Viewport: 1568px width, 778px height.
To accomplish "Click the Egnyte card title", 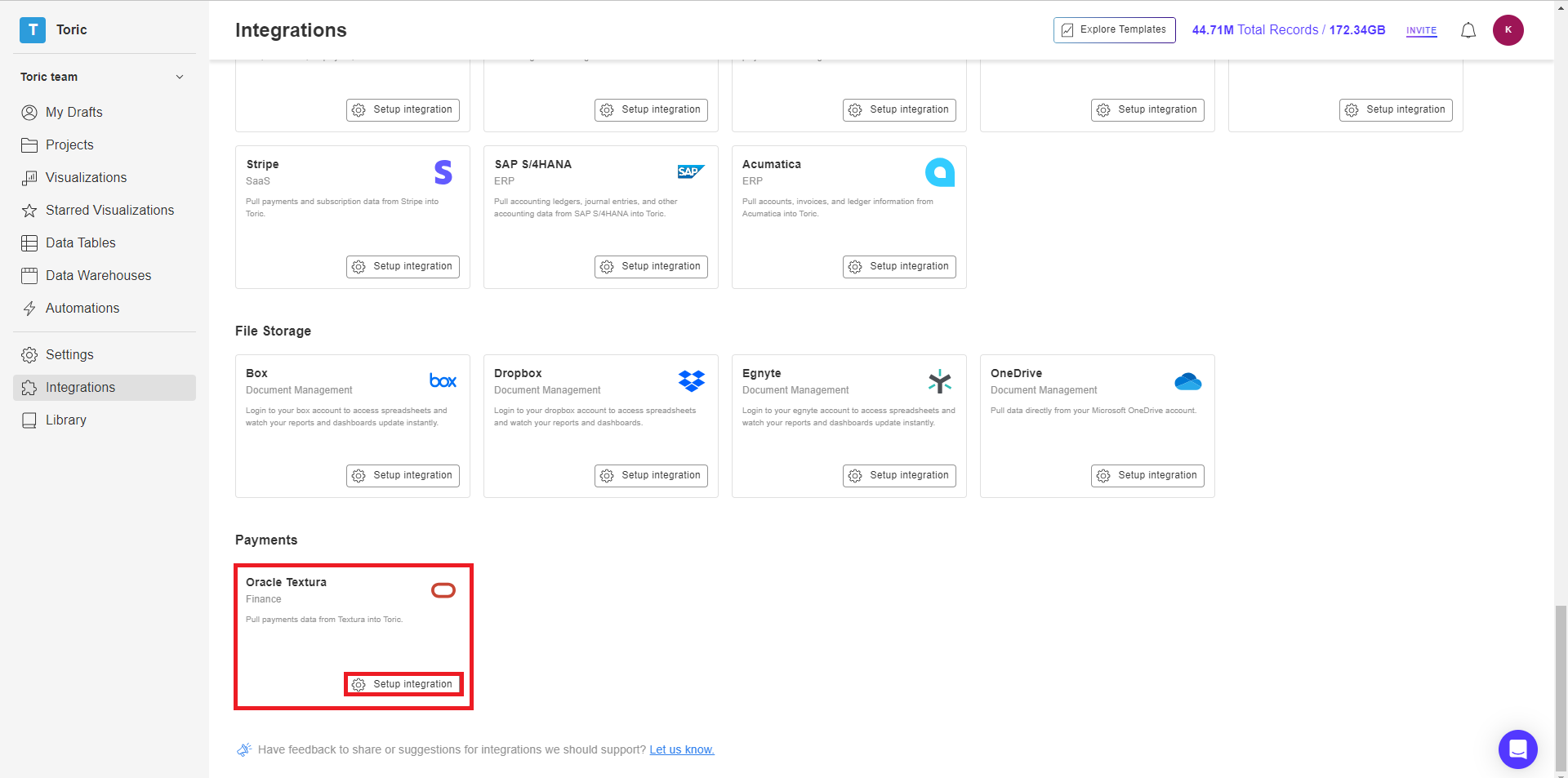I will pos(761,373).
